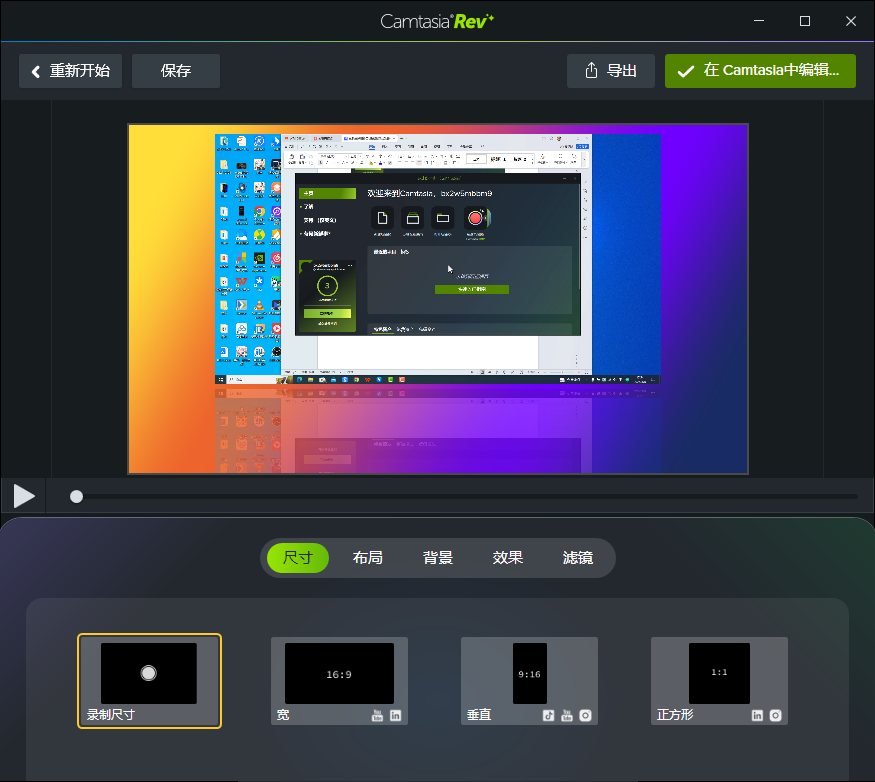Click the TikTok icon on the 垂直 card
Viewport: 875px width, 782px height.
point(549,716)
